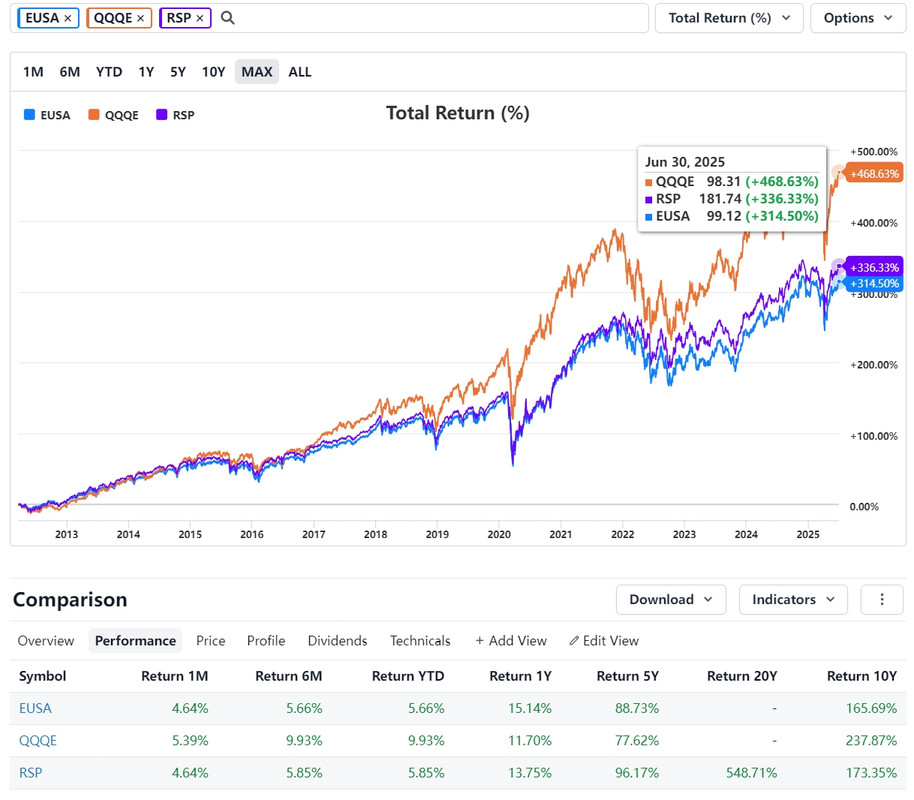Toggle RSP series via purple legend square
Viewport: 914px width, 800px height.
161,115
